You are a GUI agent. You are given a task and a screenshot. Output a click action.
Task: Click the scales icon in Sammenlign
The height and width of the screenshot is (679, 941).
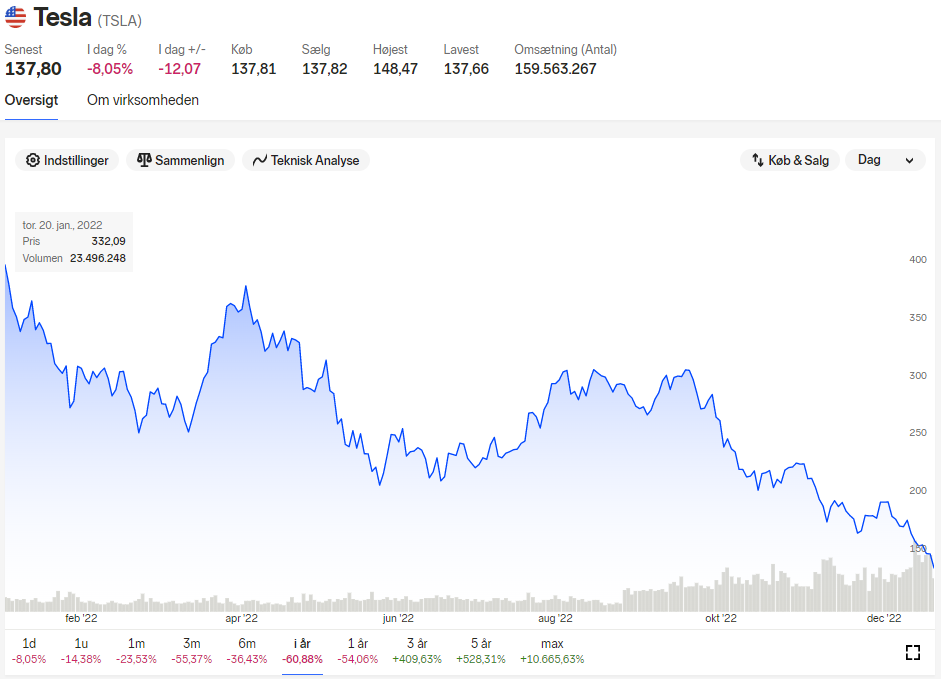pos(144,160)
